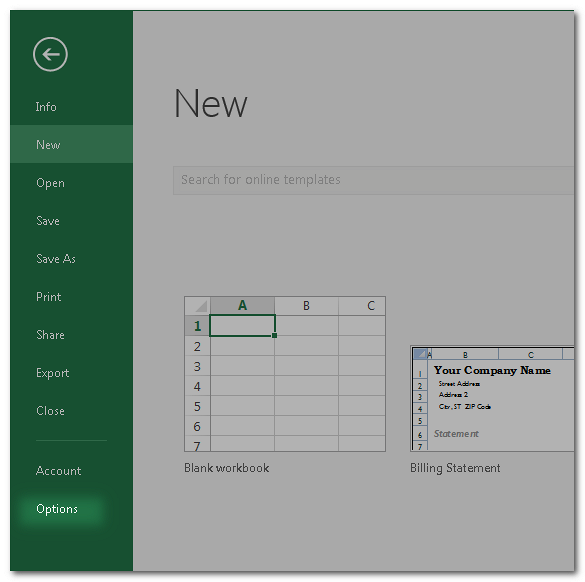Click cell A1 in blank workbook preview
The height and width of the screenshot is (582, 585).
[243, 325]
